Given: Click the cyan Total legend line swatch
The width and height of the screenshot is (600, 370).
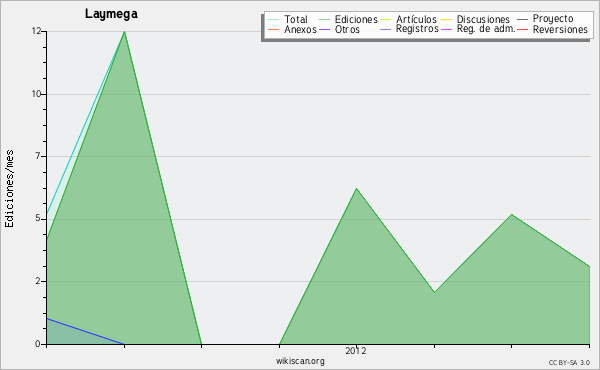Looking at the screenshot, I should (274, 19).
